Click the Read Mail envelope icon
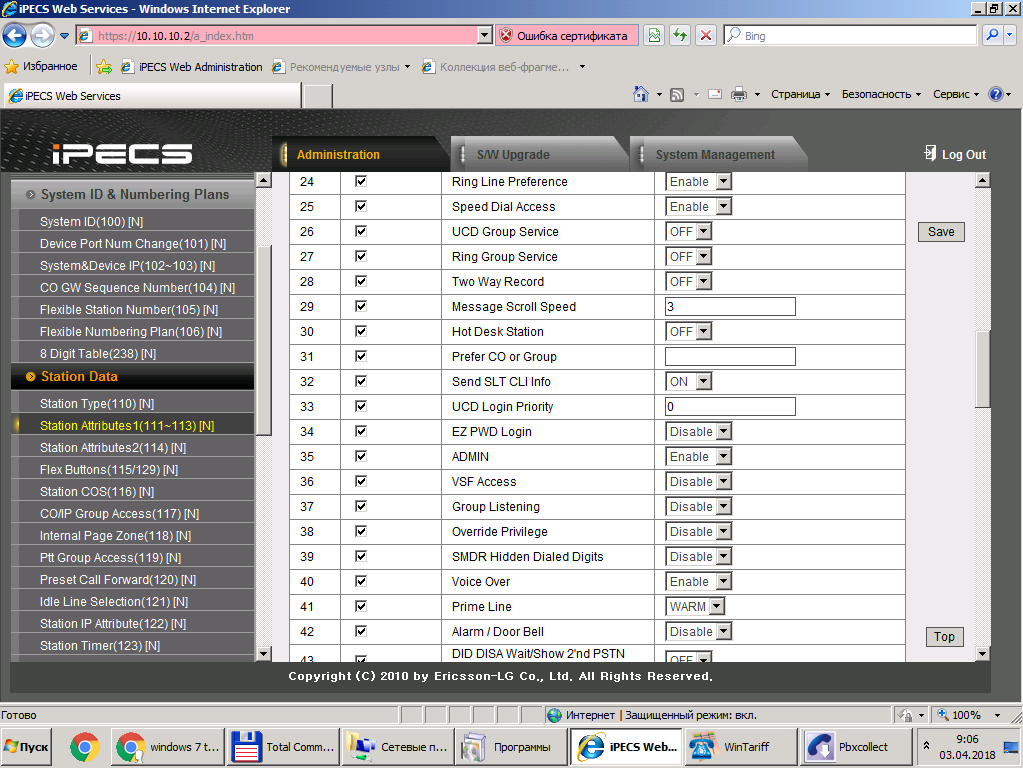 (715, 94)
